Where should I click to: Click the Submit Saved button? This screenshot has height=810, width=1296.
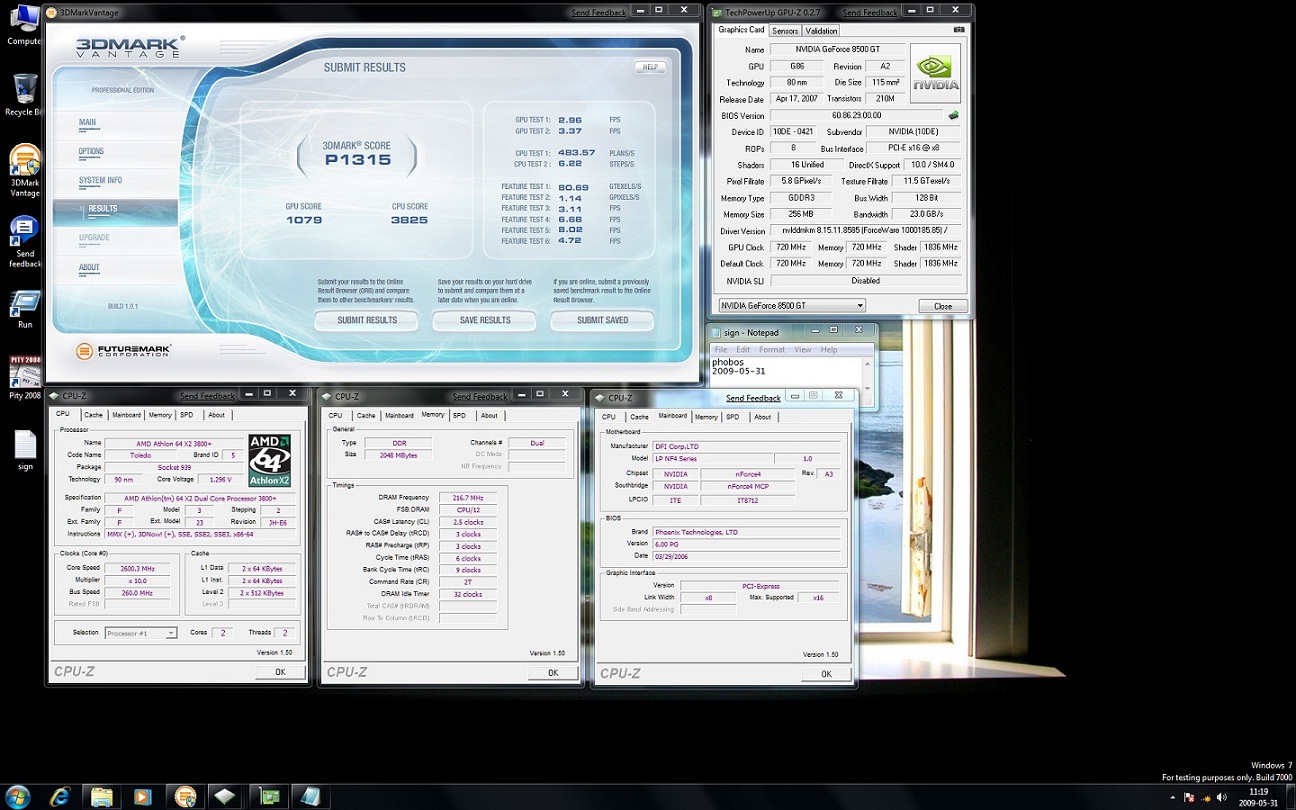603,320
